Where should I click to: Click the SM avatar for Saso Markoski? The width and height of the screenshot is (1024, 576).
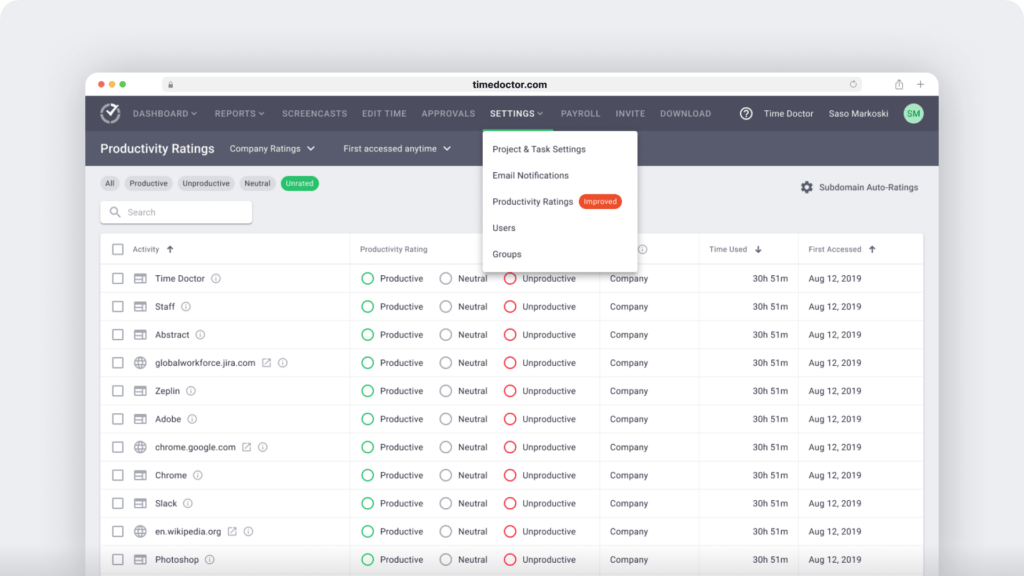(912, 113)
